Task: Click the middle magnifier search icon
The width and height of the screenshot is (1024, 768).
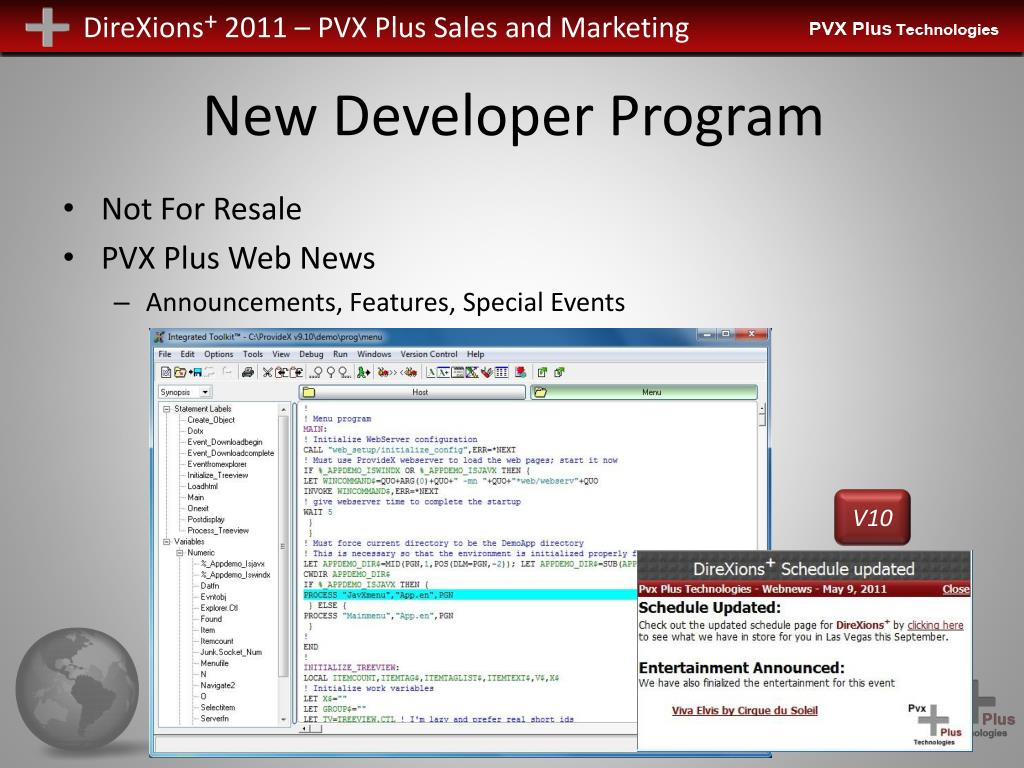Action: pos(331,372)
